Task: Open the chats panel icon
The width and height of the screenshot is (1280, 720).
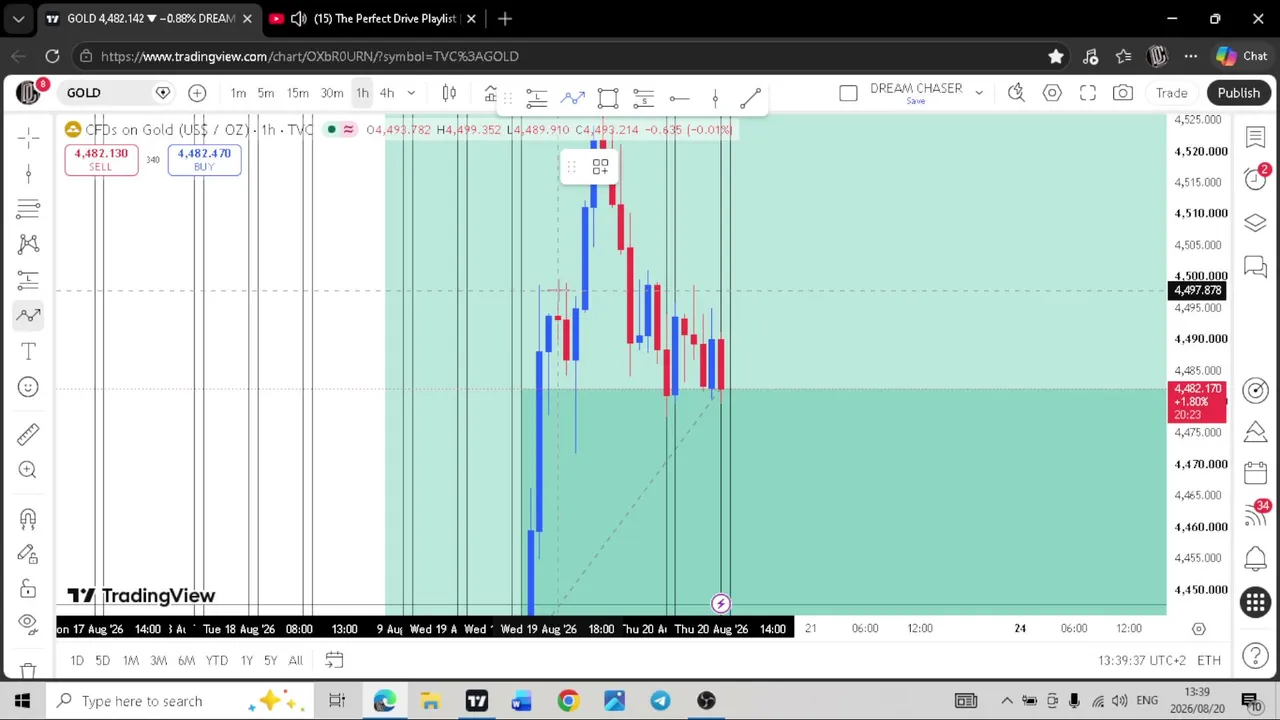Action: (x=1255, y=265)
